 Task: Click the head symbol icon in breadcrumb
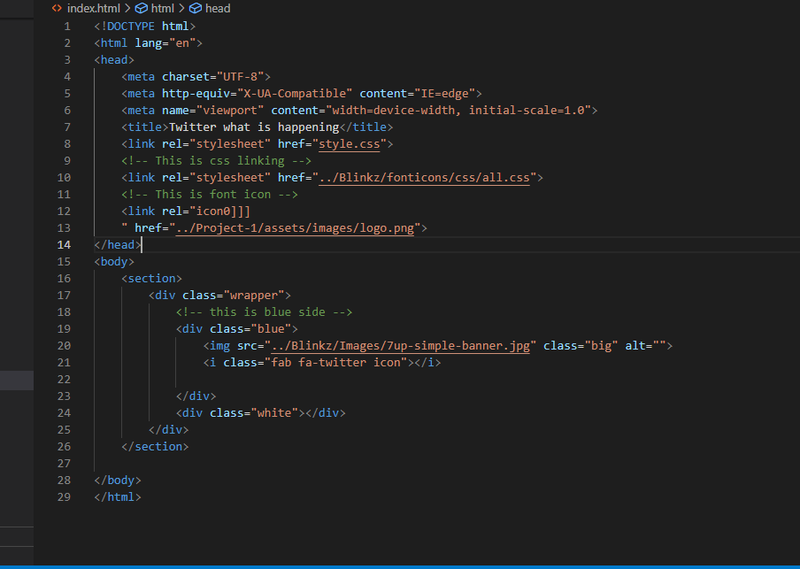point(196,8)
